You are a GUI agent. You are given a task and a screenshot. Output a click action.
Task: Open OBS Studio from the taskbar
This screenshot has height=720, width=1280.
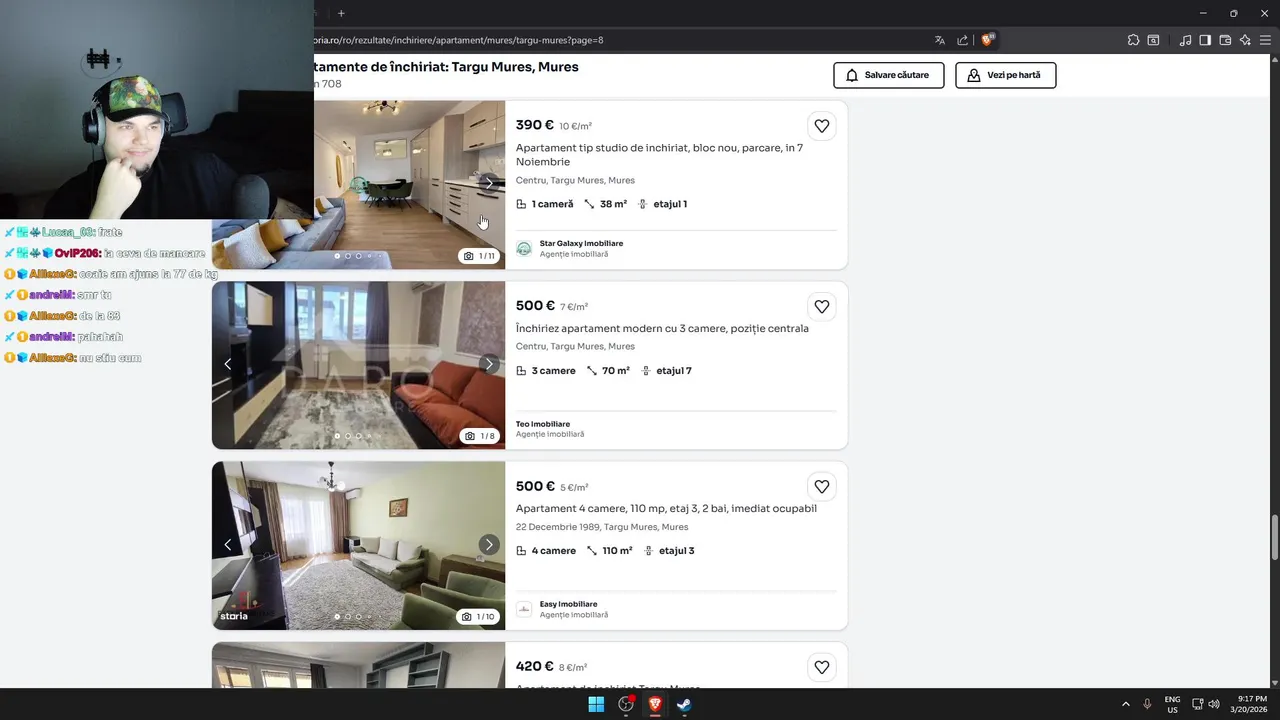[626, 704]
